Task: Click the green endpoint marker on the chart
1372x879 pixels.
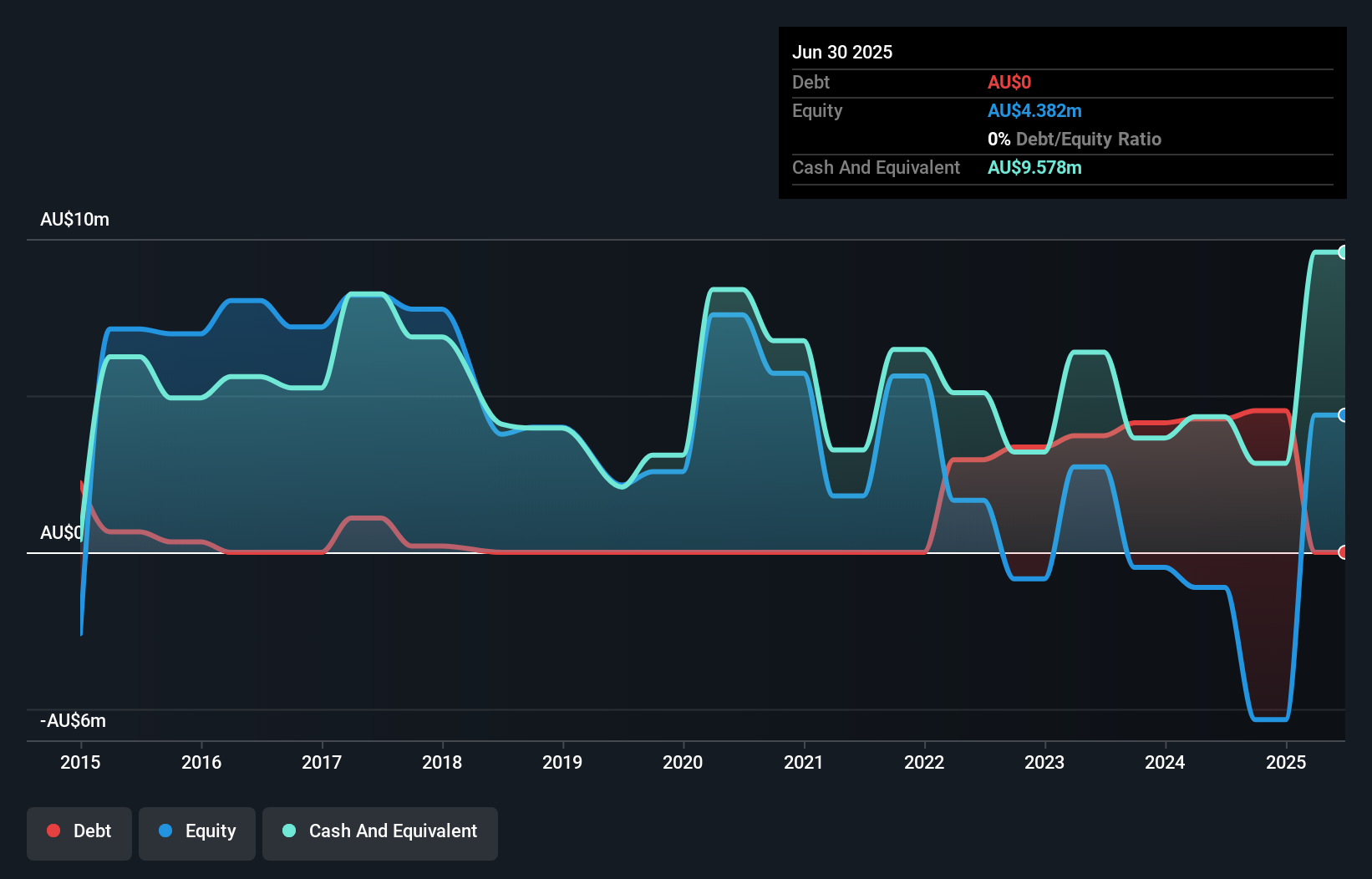Action: [x=1344, y=251]
